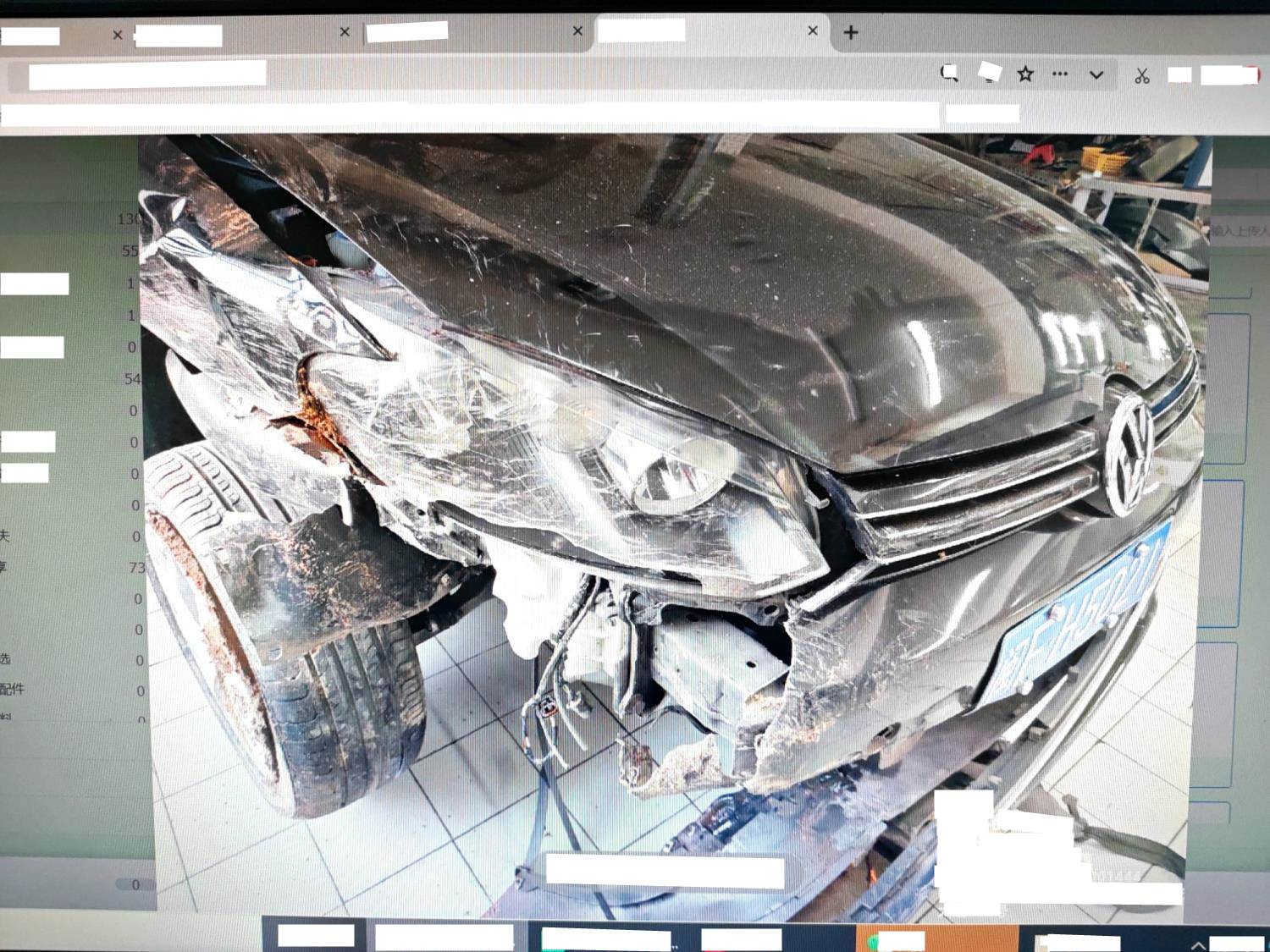
Task: Expand the system tray hidden icons arrow
Action: coord(1198,944)
